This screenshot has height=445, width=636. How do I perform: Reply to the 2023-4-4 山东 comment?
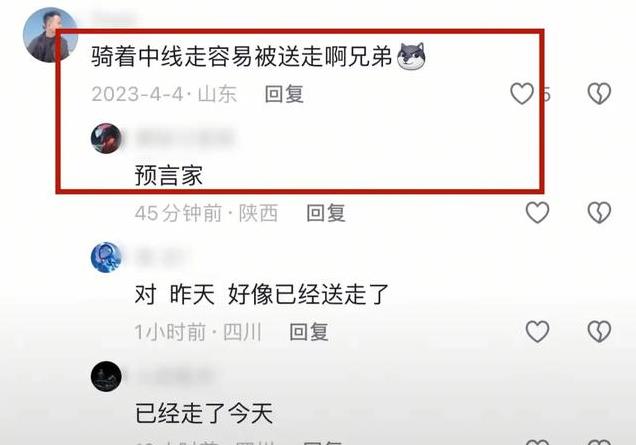[284, 94]
